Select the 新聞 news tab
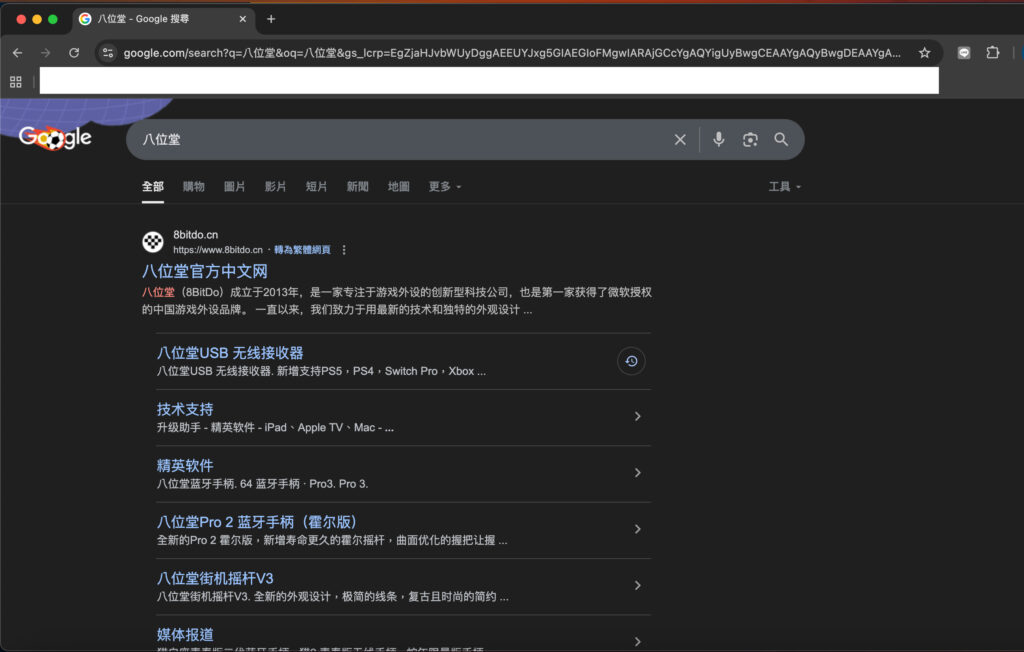 click(357, 187)
